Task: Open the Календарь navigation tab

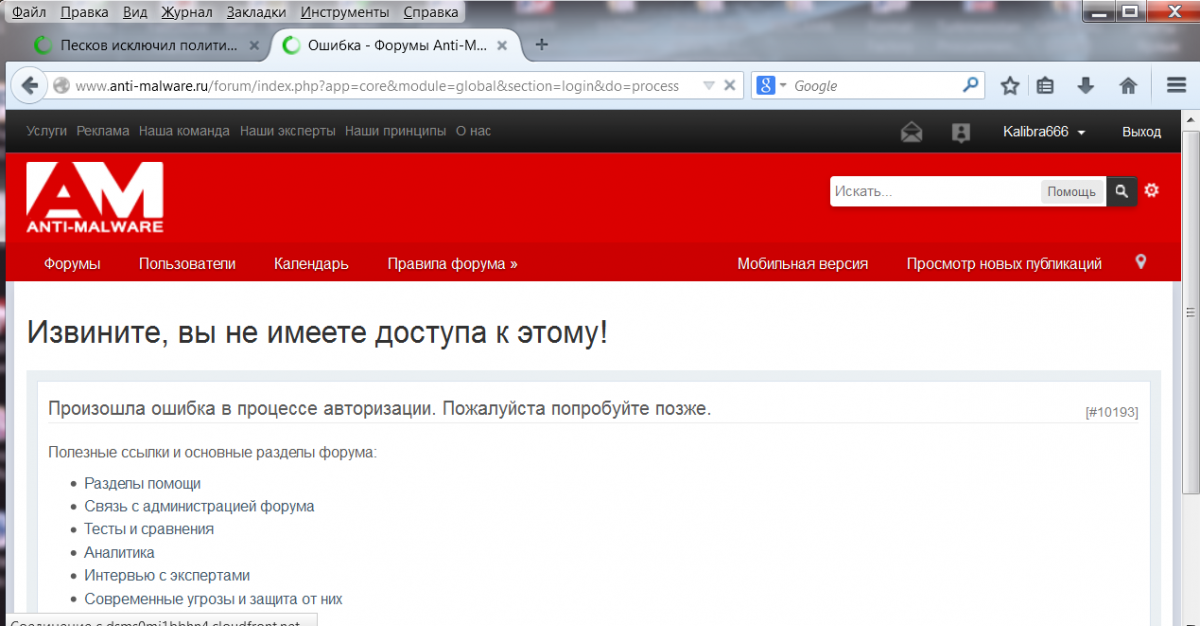Action: 311,264
